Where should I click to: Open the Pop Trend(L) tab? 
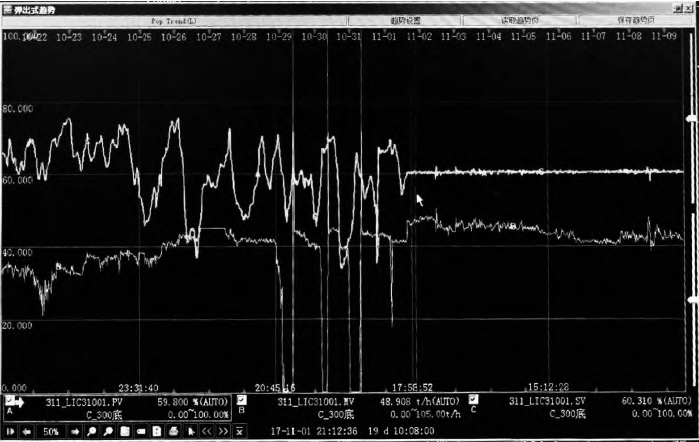click(173, 19)
